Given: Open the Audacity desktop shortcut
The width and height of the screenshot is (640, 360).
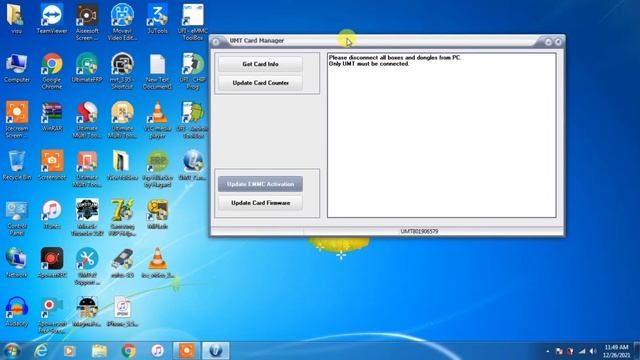Looking at the screenshot, I should click(x=17, y=312).
